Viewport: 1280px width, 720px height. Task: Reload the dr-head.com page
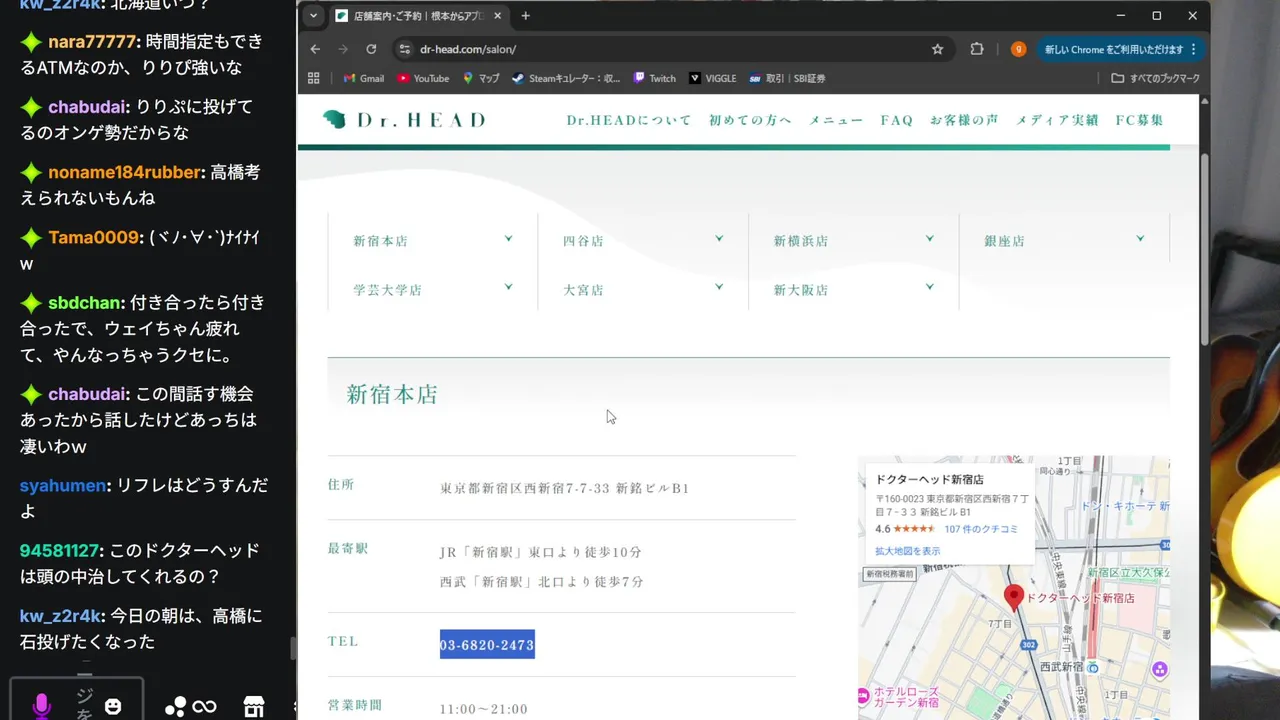pyautogui.click(x=371, y=49)
